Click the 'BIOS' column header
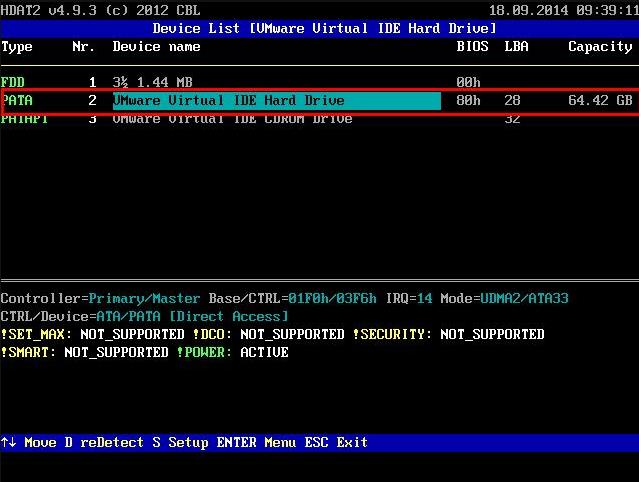The image size is (639, 482). [x=472, y=47]
